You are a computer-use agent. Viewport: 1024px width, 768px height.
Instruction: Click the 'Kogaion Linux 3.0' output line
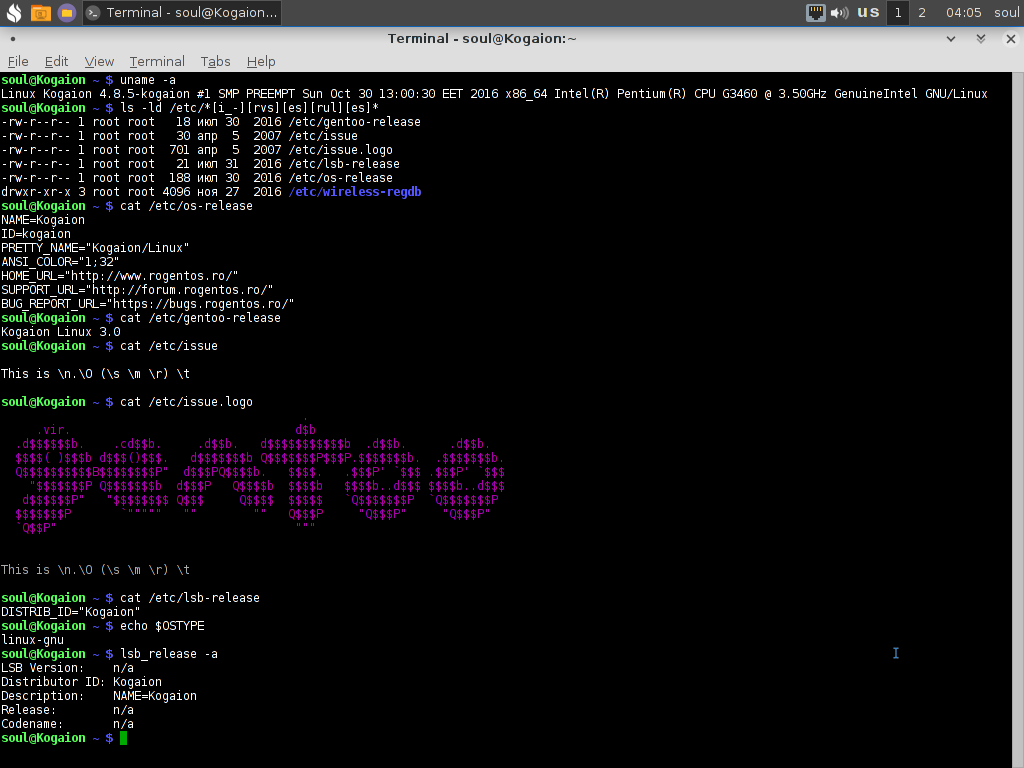[x=61, y=332]
